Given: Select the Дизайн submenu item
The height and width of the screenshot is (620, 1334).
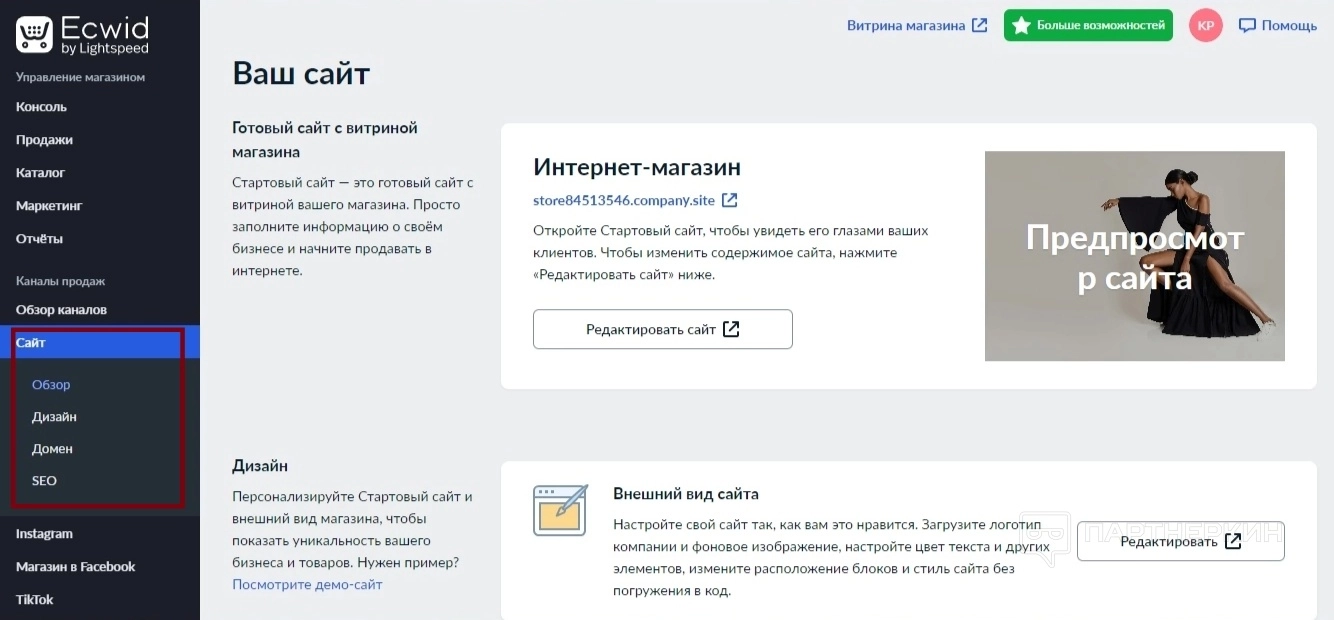Looking at the screenshot, I should click(54, 417).
